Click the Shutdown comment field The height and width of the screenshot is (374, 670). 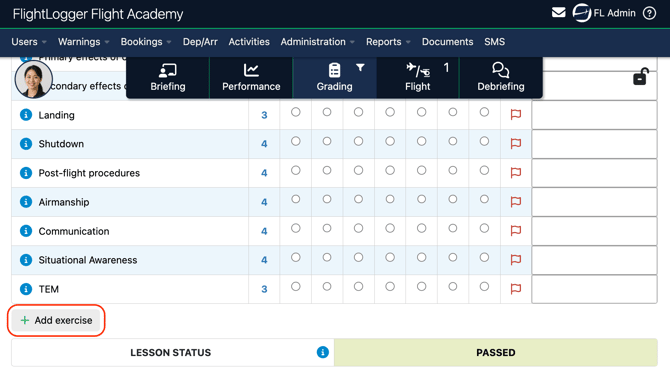click(x=594, y=144)
